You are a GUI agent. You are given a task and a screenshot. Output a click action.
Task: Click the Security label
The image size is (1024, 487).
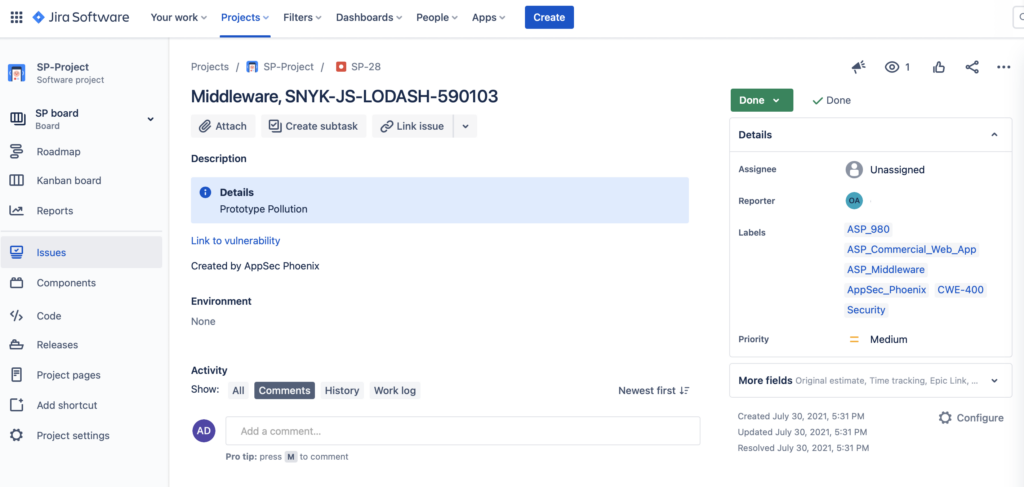(866, 310)
